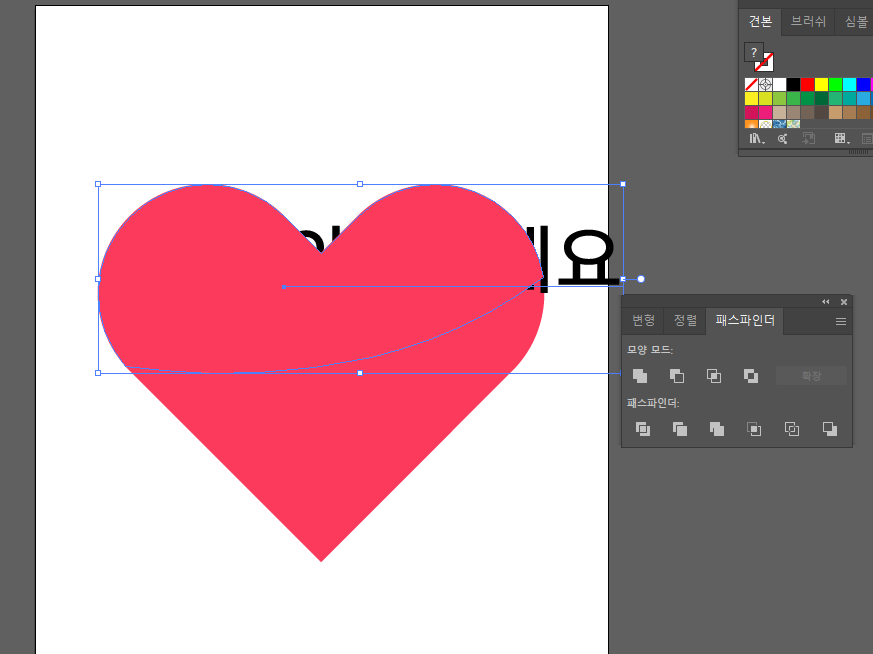The height and width of the screenshot is (654, 873).
Task: Open the Swatch Libraries menu
Action: (755, 138)
